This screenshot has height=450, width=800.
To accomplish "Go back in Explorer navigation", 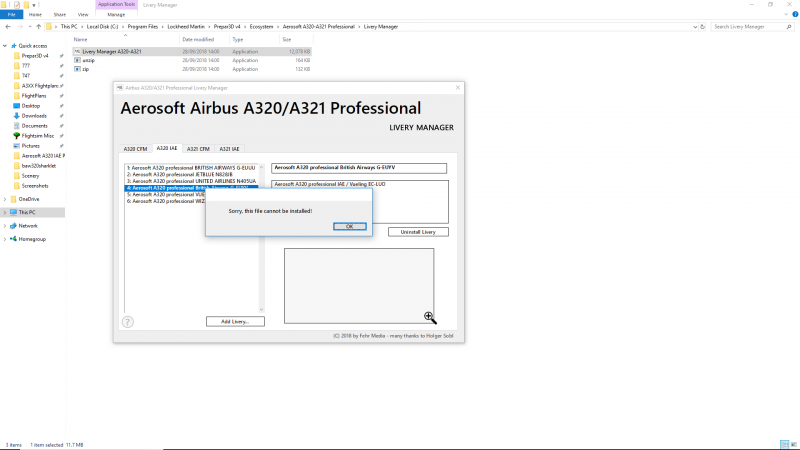I will [8, 27].
